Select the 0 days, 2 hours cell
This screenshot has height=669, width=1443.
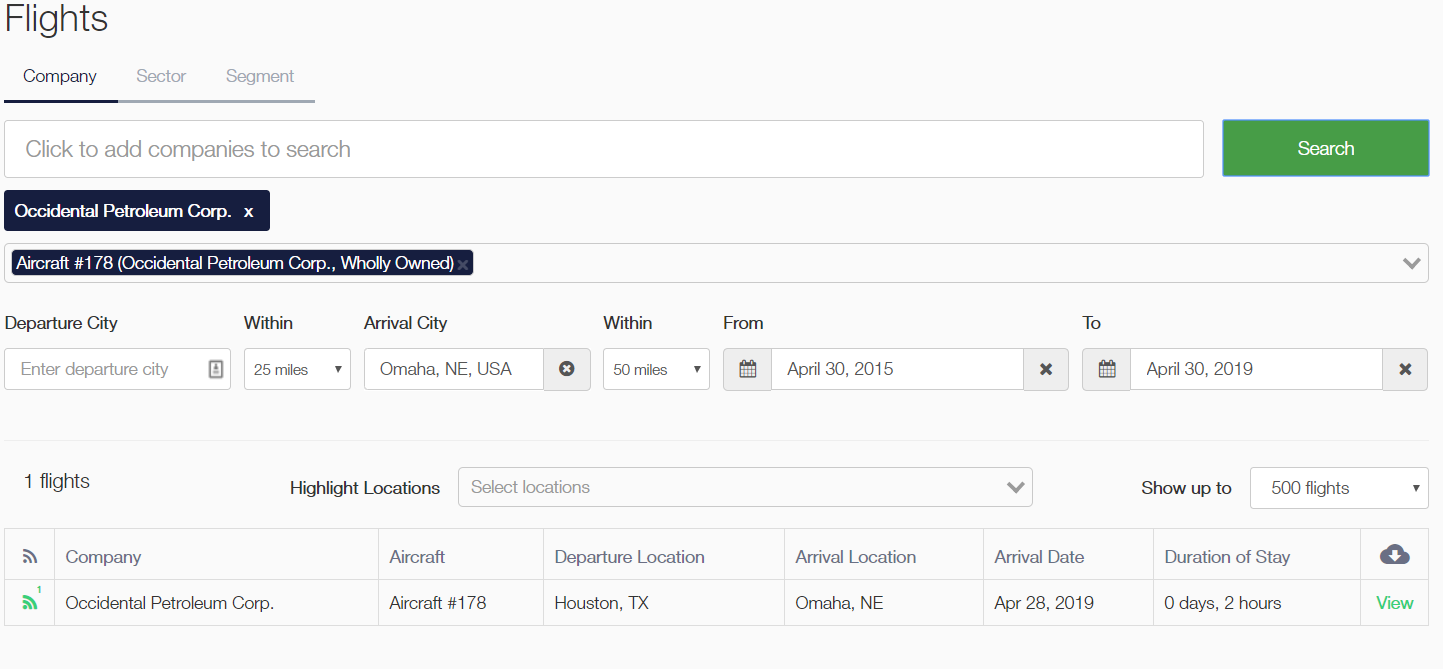click(1257, 603)
